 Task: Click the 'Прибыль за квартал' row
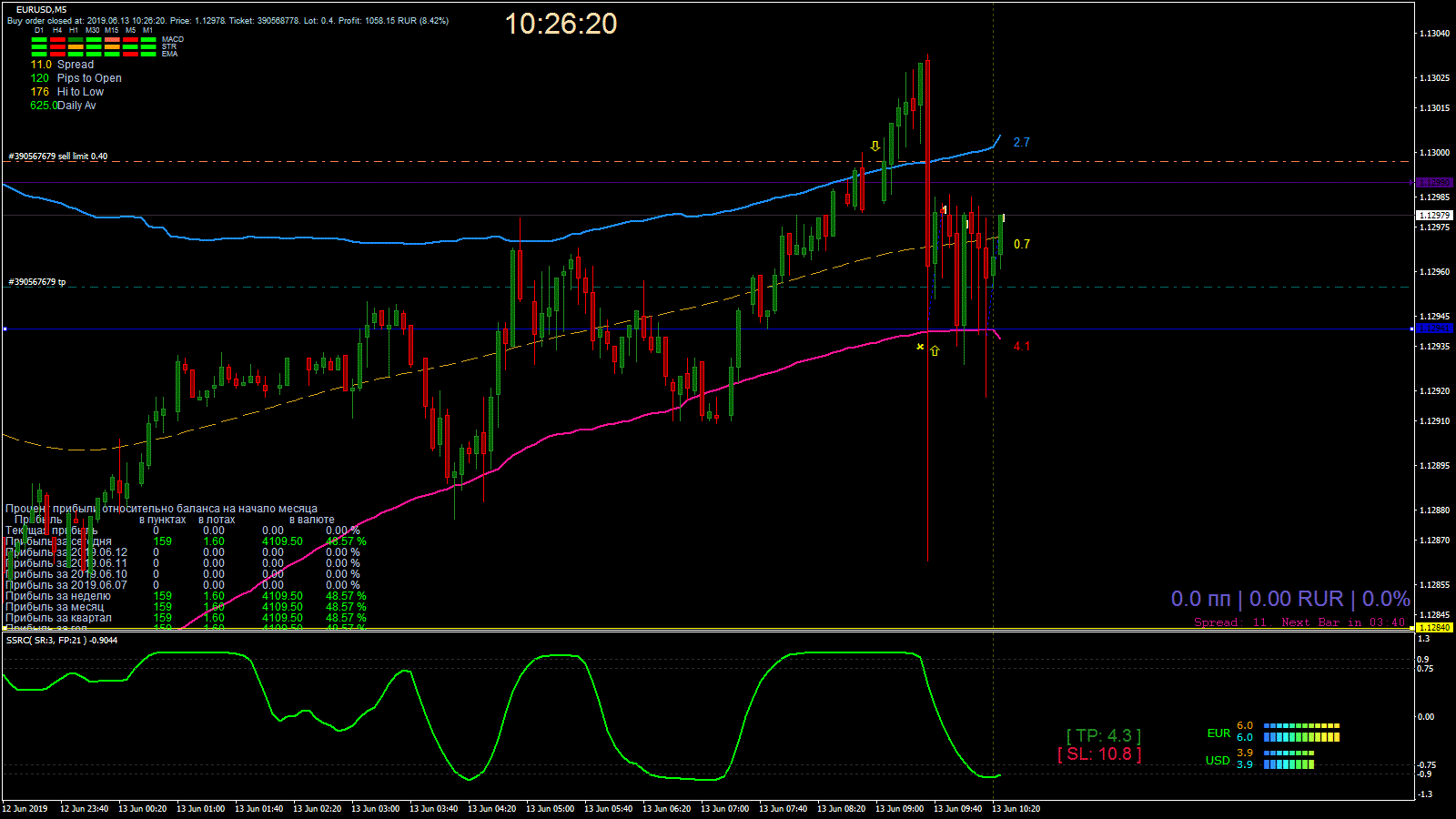click(186, 618)
